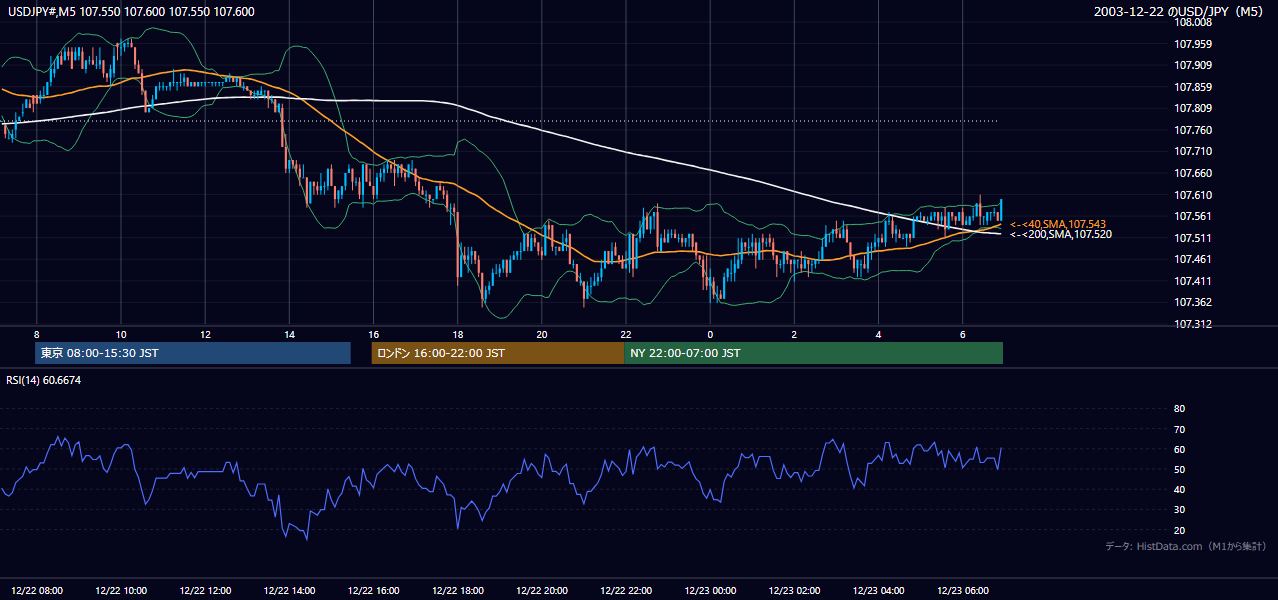
Task: Click price axis label 107.411
Action: click(x=1193, y=281)
